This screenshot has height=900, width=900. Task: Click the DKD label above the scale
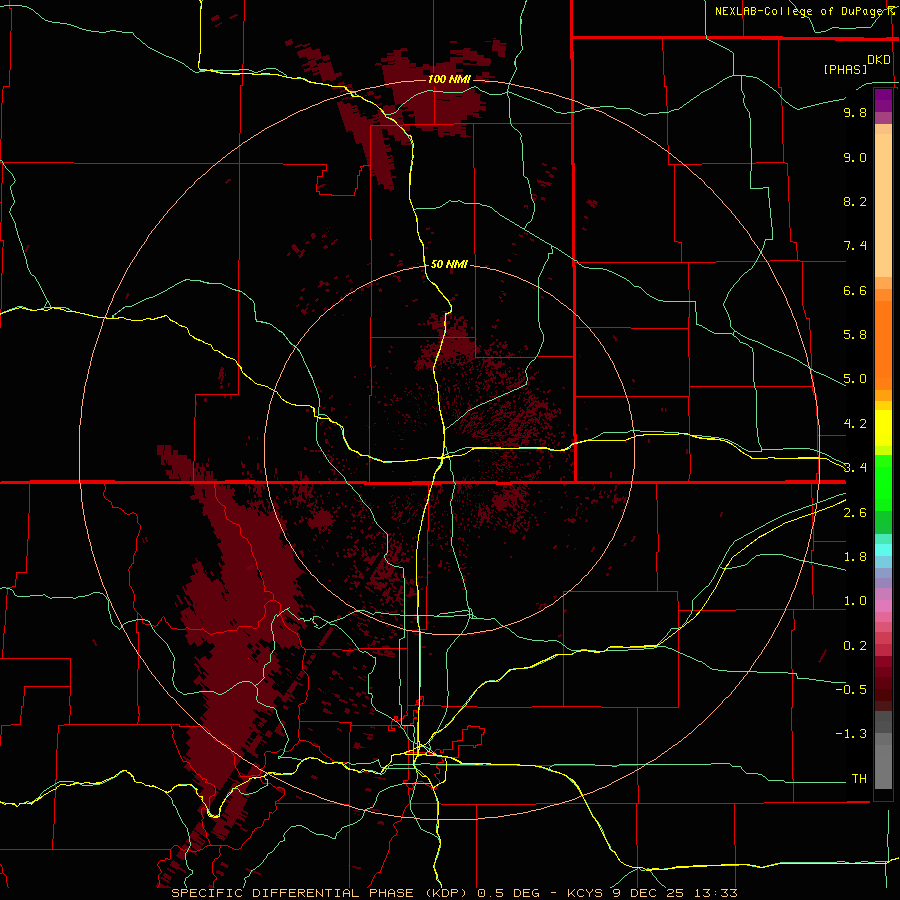(878, 60)
